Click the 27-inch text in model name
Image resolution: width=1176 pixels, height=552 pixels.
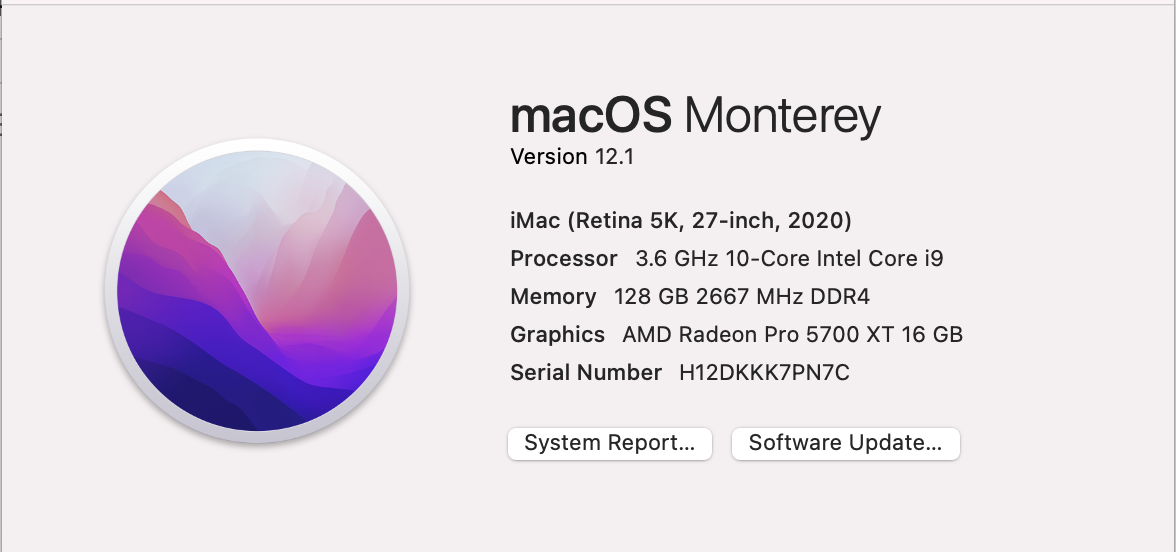click(734, 220)
